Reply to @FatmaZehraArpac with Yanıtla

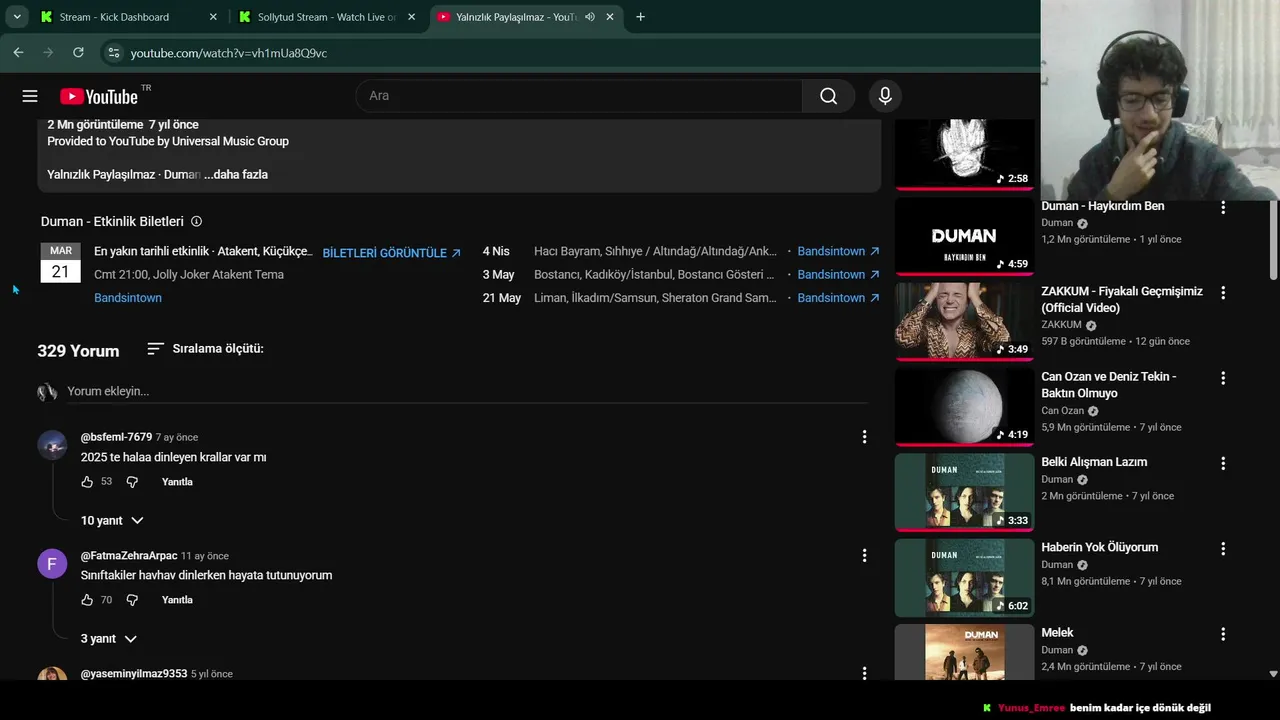[177, 600]
